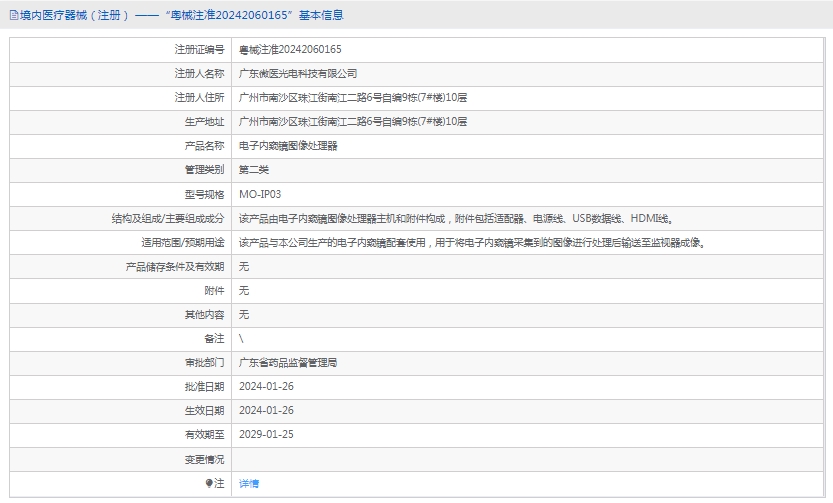The height and width of the screenshot is (503, 833).
Task: Click the bullet icon beside 注 label
Action: click(209, 483)
